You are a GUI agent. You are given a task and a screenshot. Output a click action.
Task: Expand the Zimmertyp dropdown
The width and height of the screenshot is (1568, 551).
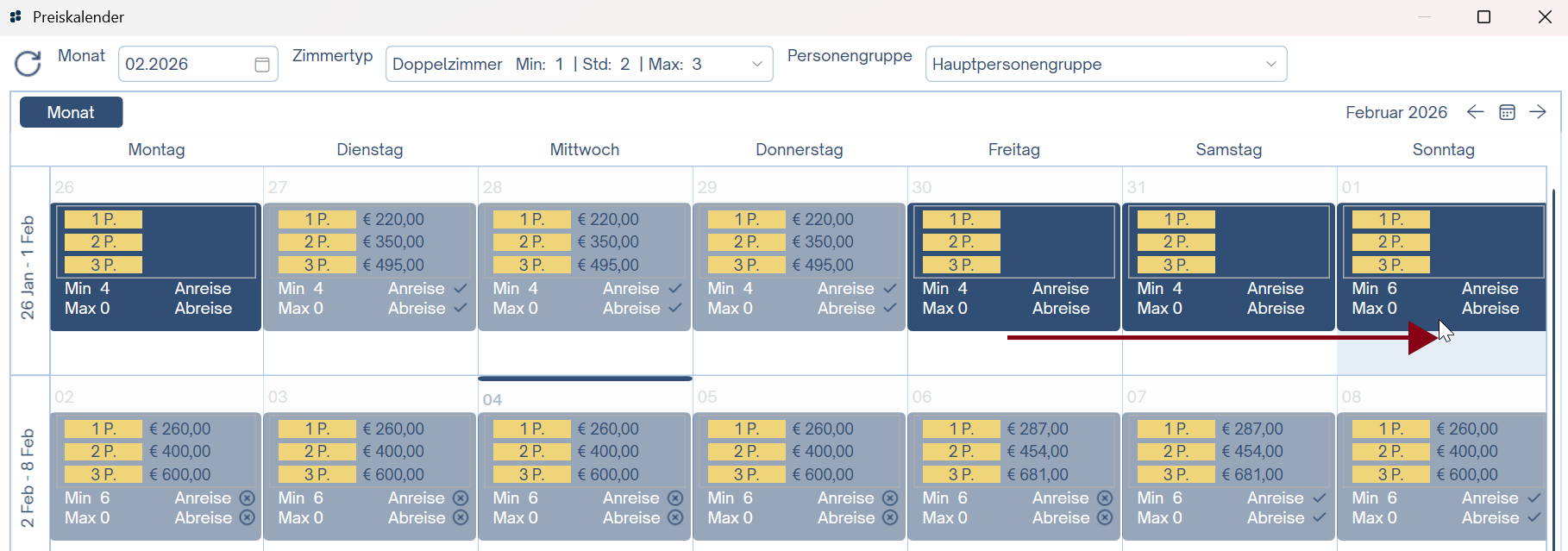tap(756, 64)
